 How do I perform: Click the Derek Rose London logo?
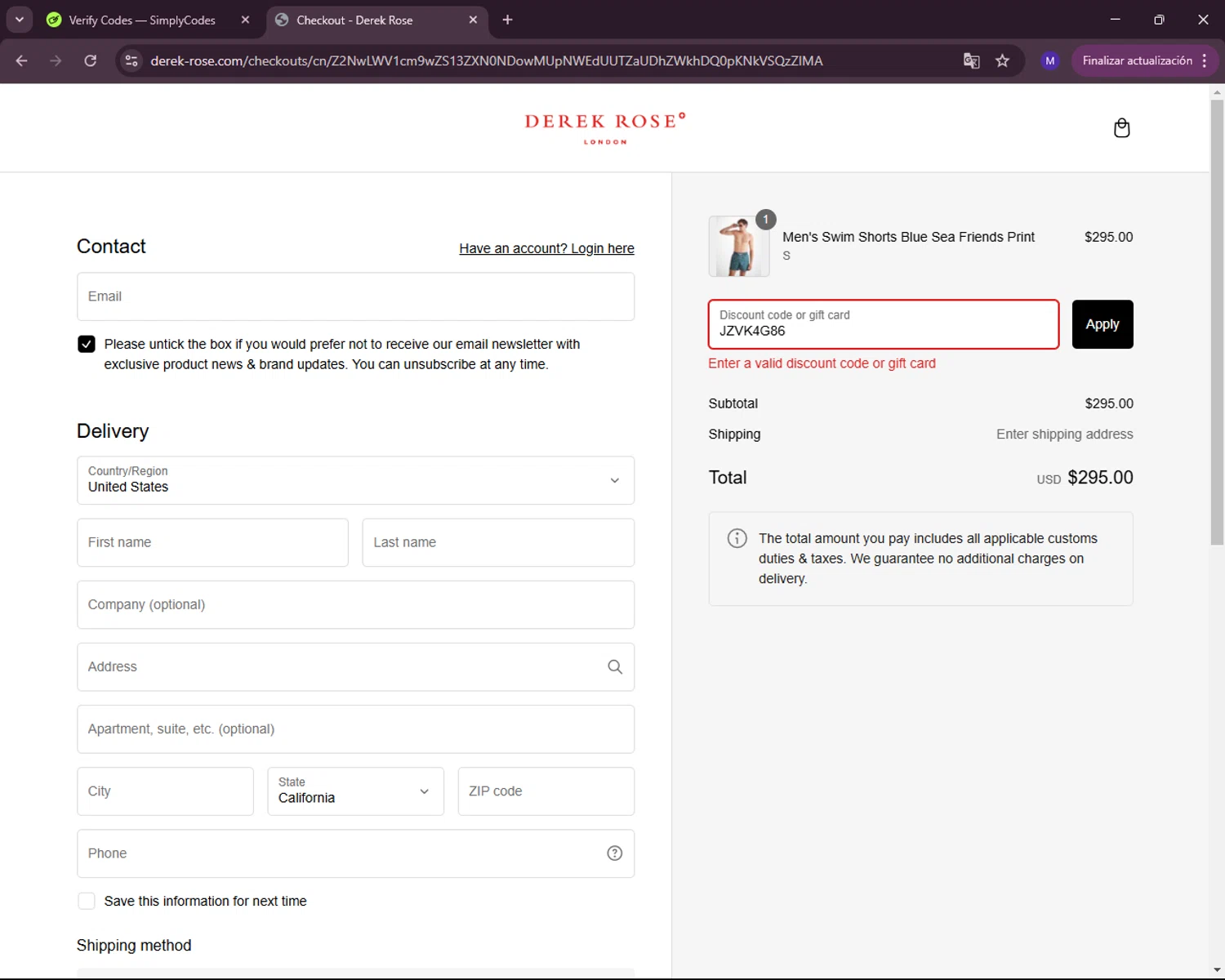(x=605, y=128)
